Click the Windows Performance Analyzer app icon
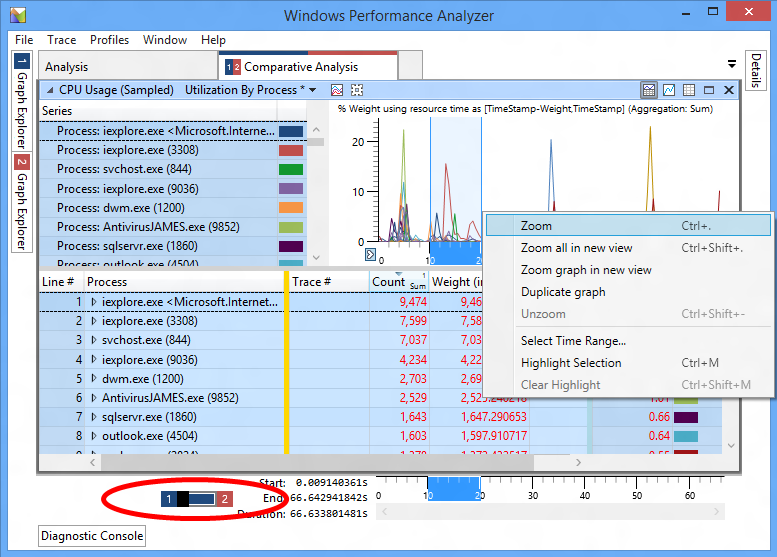Screen dimensions: 777x557 pos(18,15)
